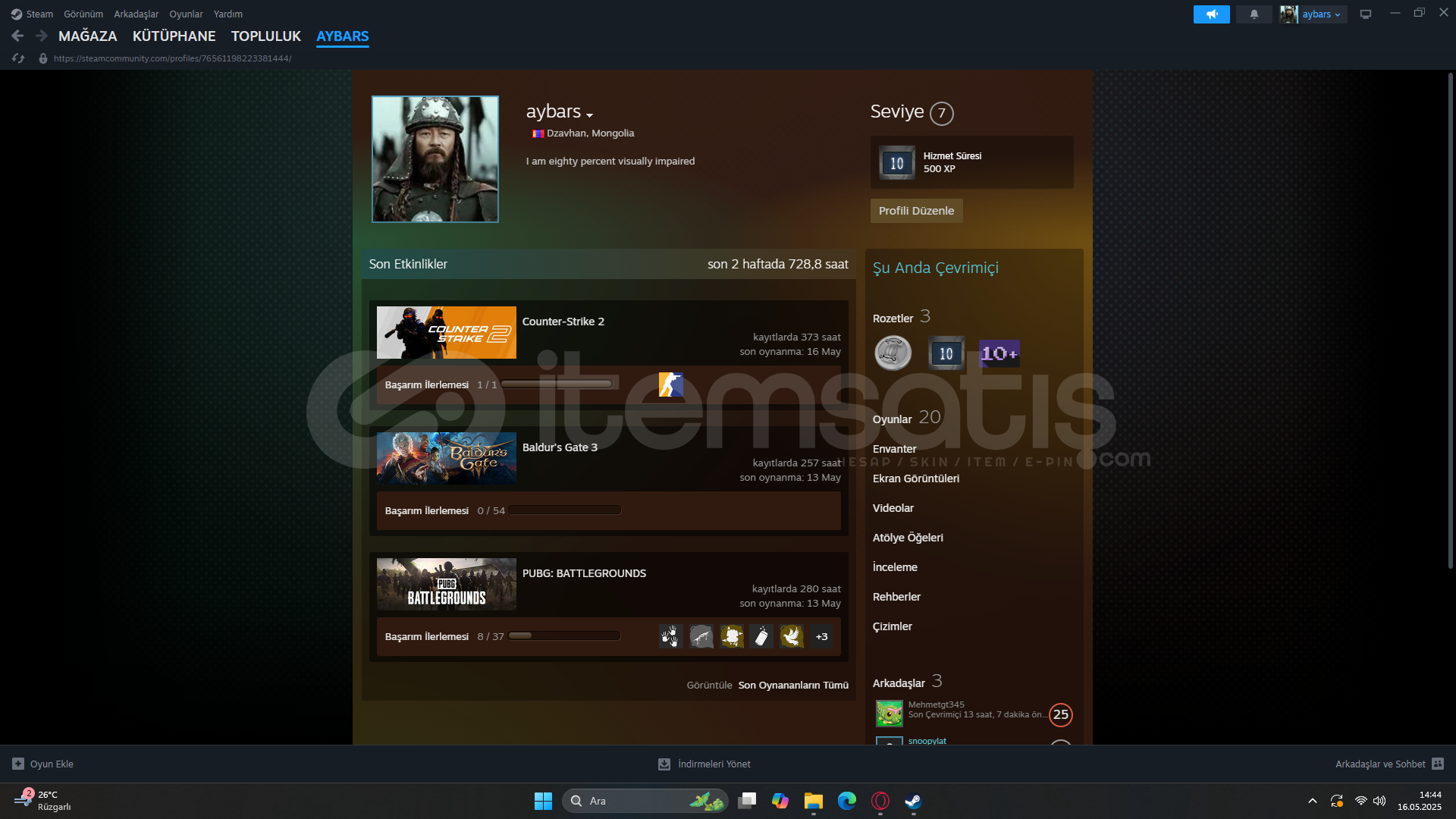Viewport: 1456px width, 819px height.
Task: Click the Counter-Strike 2 achievement progress bar
Action: 557,384
